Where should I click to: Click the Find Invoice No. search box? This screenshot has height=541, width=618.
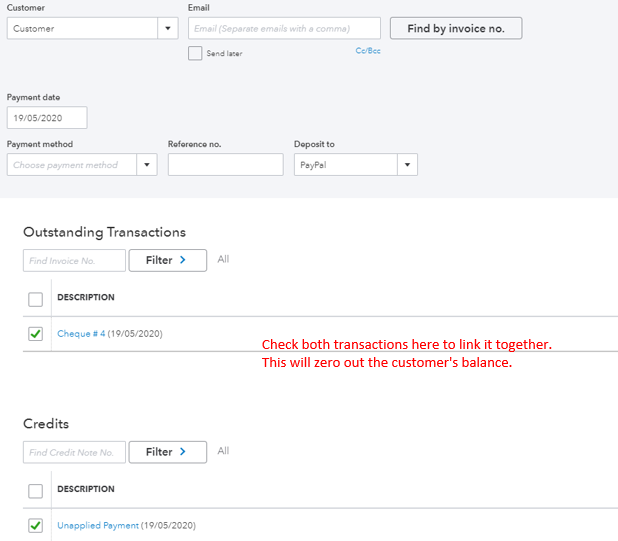74,260
